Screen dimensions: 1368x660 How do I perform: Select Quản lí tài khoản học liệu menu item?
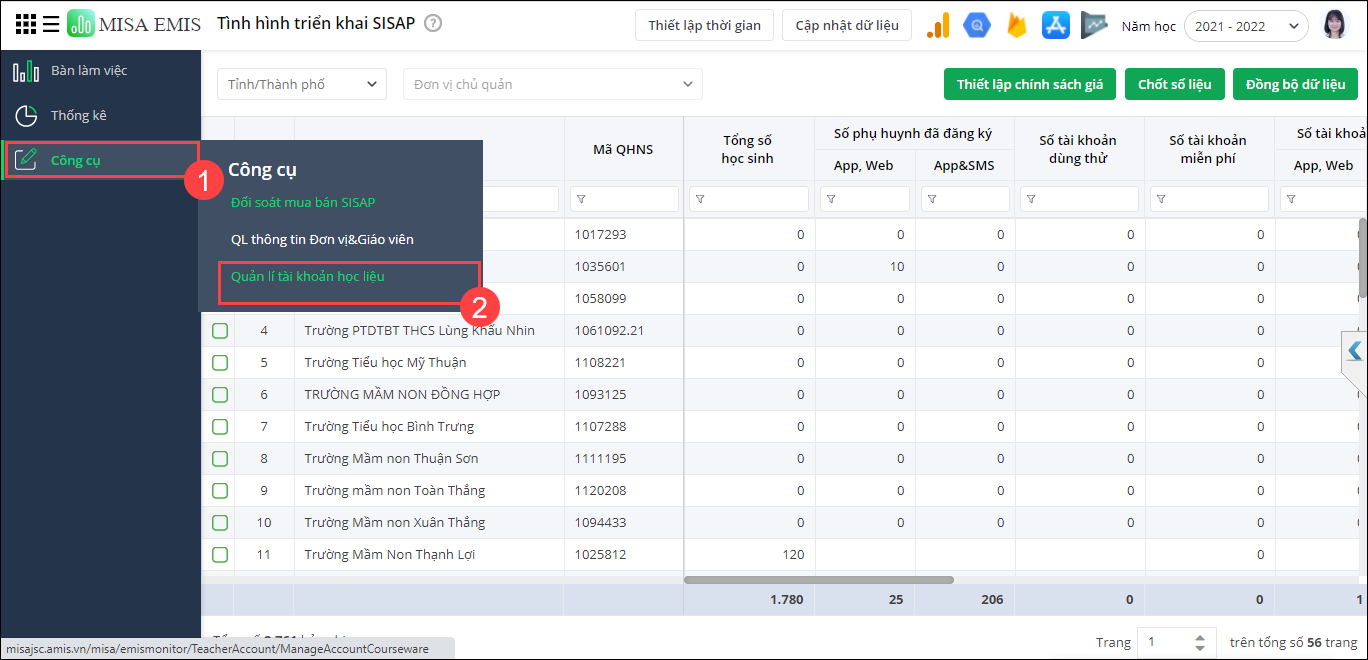(x=308, y=276)
